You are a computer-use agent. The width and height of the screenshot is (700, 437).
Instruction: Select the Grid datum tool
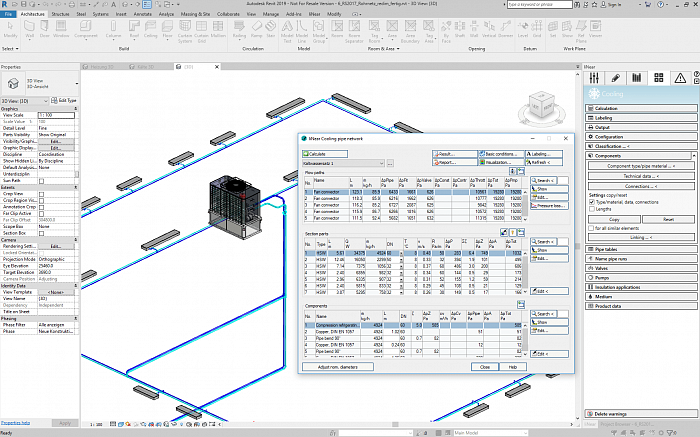[537, 29]
